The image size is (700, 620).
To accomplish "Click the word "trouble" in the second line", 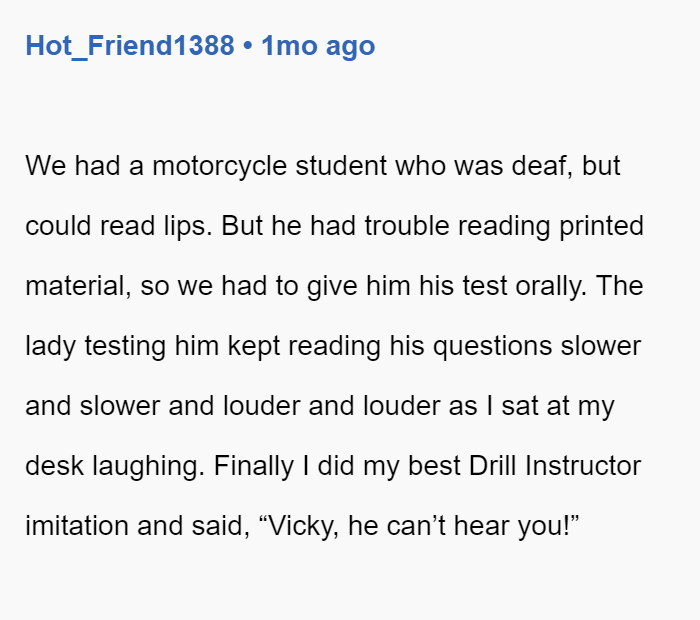I will pyautogui.click(x=407, y=226).
